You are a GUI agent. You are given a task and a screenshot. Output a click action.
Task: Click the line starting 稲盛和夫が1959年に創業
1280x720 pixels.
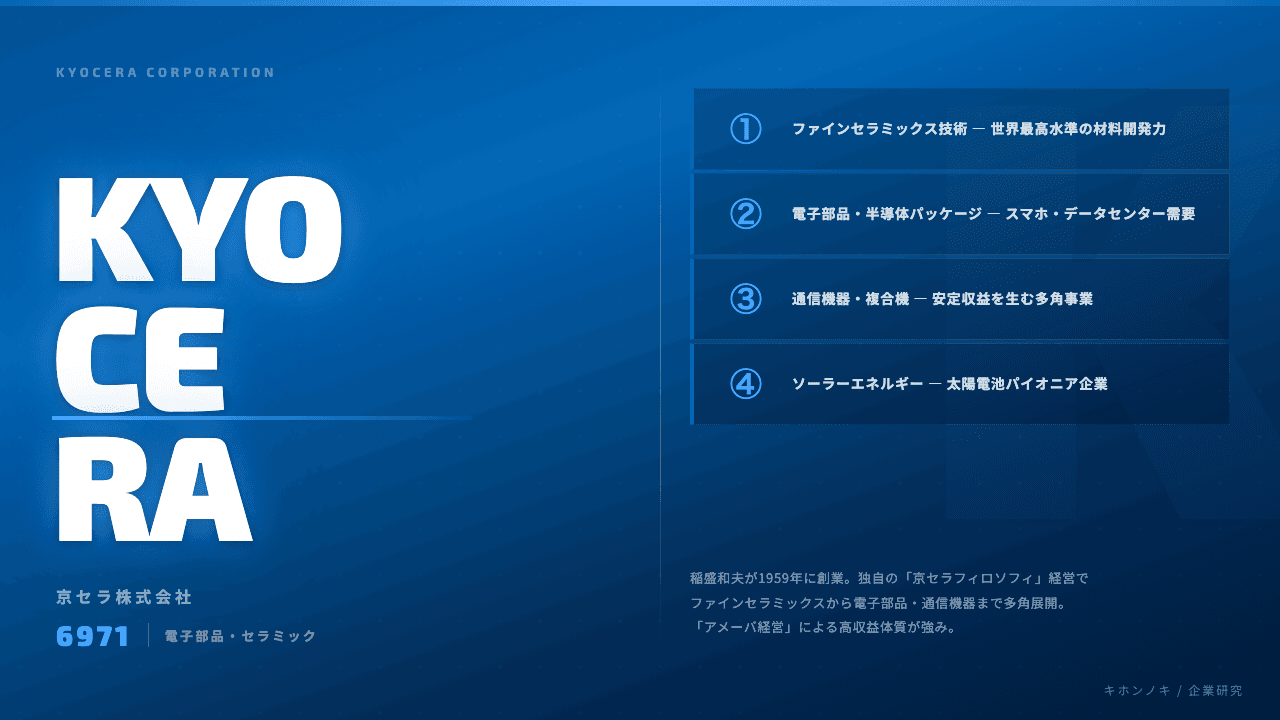point(889,578)
